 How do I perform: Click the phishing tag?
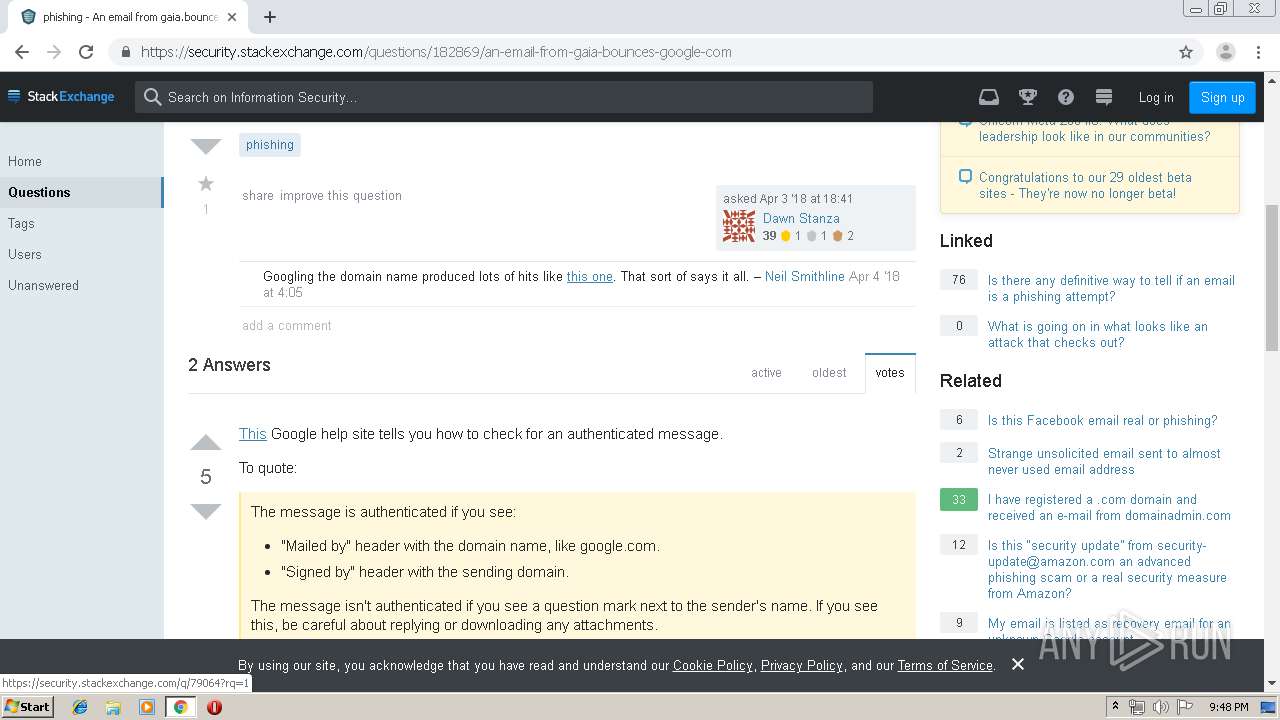(x=270, y=145)
